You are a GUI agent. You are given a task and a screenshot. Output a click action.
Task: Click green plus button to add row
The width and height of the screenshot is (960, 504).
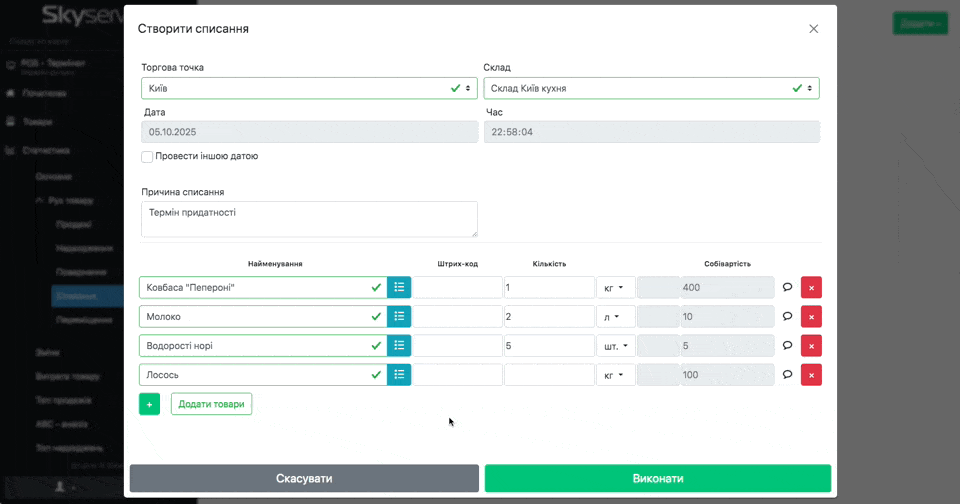click(149, 404)
